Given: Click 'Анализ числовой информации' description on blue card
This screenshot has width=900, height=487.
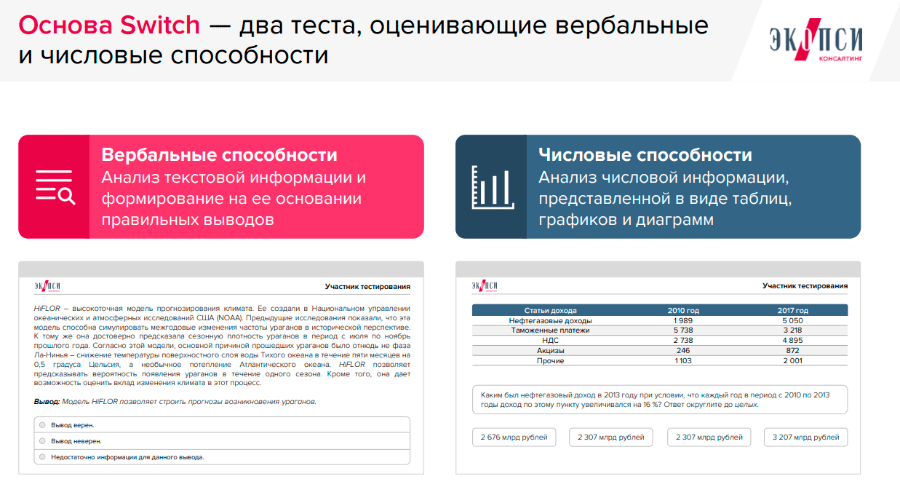Looking at the screenshot, I should click(x=665, y=198).
